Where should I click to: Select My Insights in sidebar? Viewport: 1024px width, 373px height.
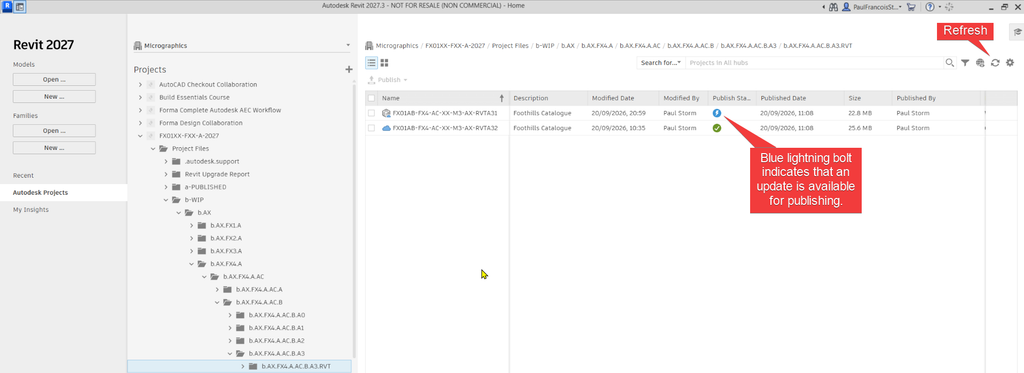[31, 210]
